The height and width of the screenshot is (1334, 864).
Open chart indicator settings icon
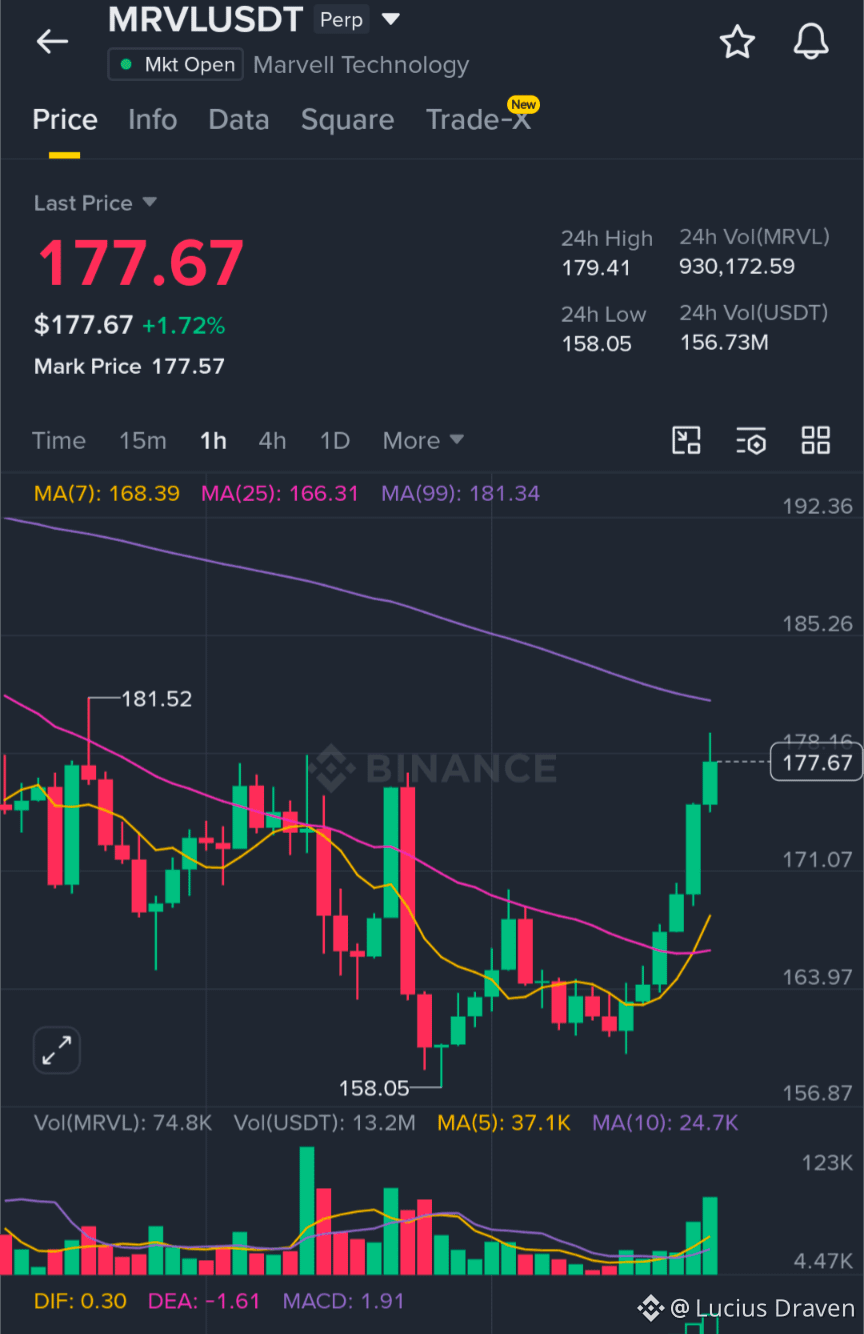(x=751, y=440)
